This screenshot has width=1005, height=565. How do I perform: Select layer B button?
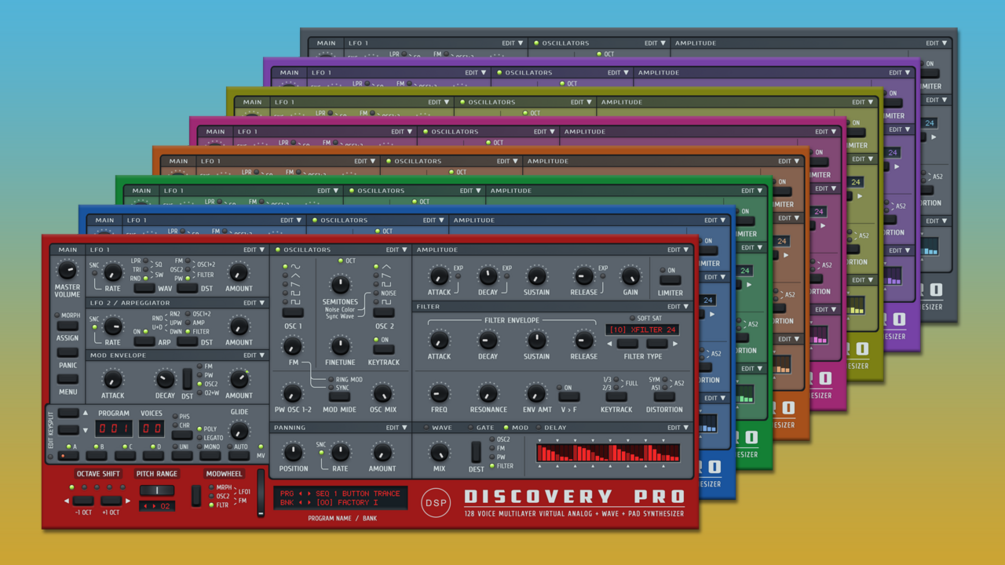pyautogui.click(x=96, y=455)
